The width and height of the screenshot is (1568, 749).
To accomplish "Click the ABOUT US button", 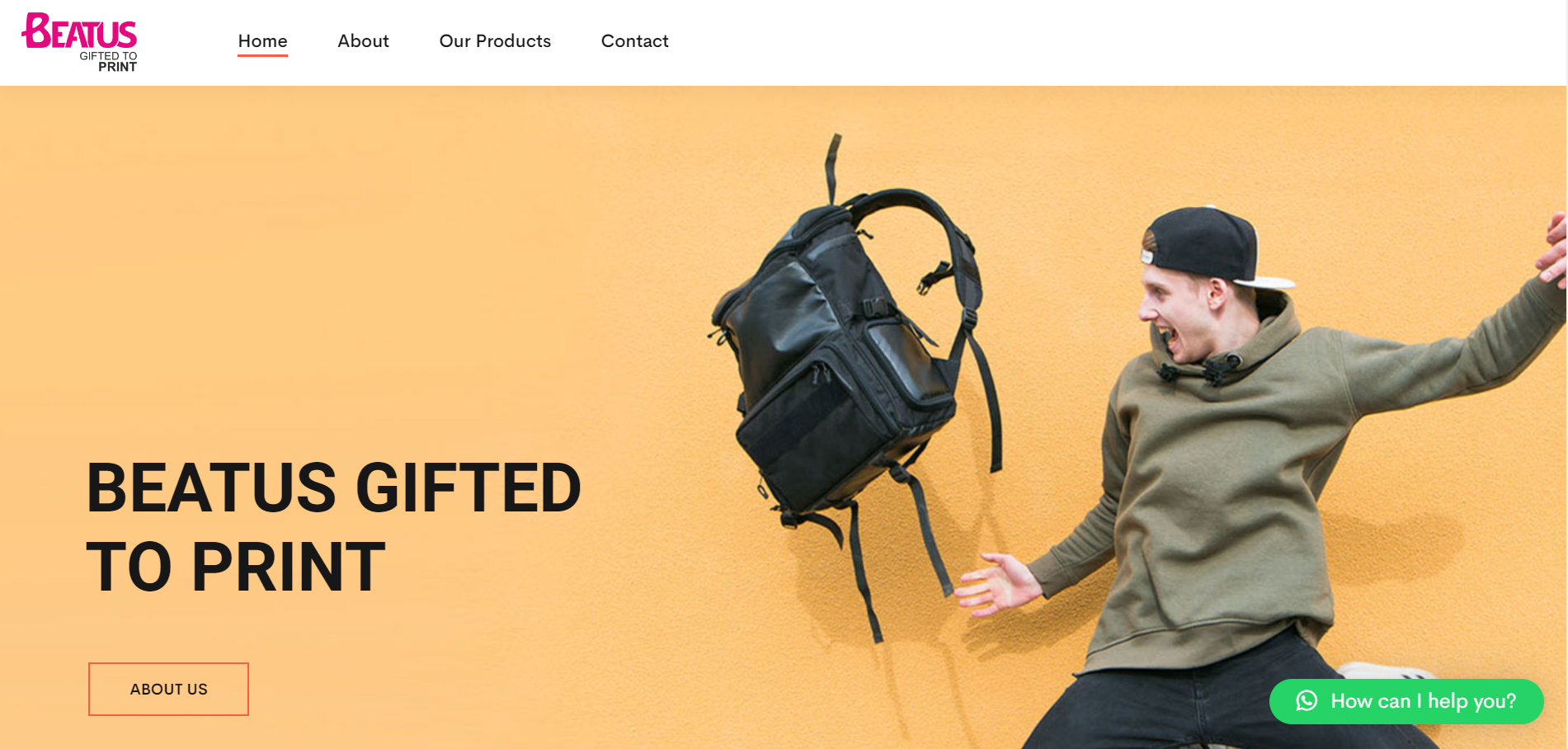I will pos(168,689).
